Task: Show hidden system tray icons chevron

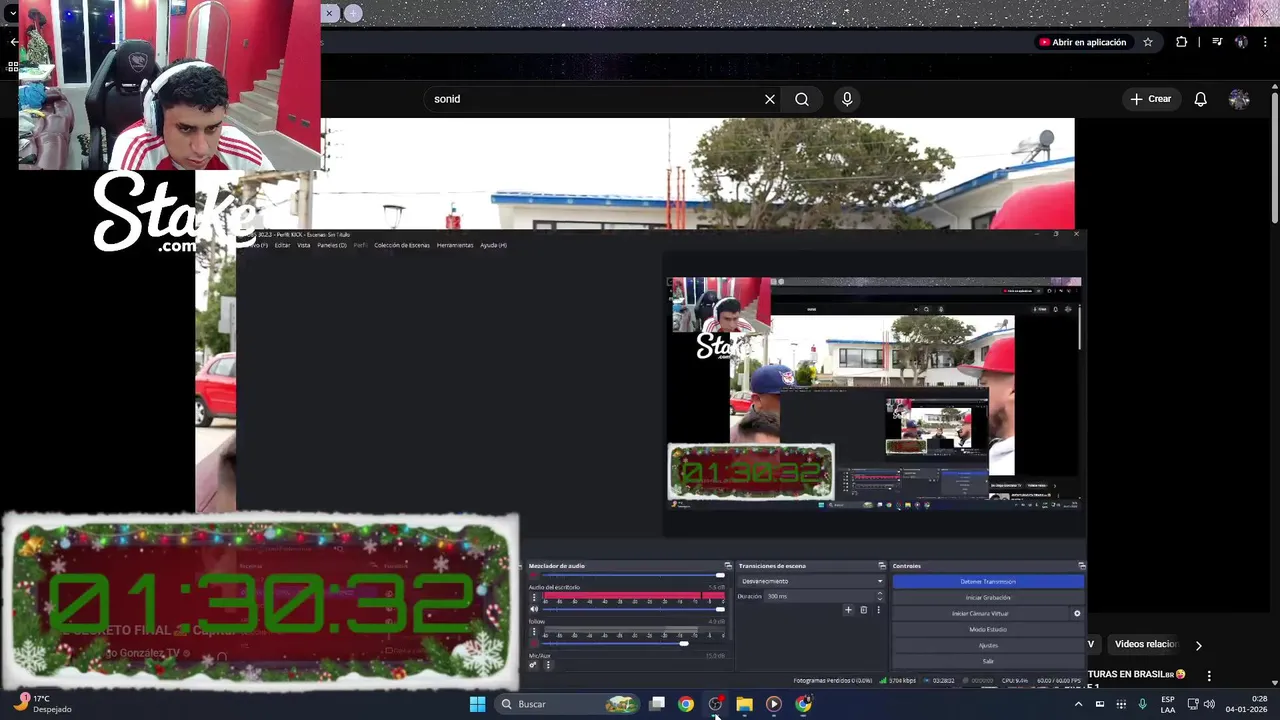Action: (1078, 704)
